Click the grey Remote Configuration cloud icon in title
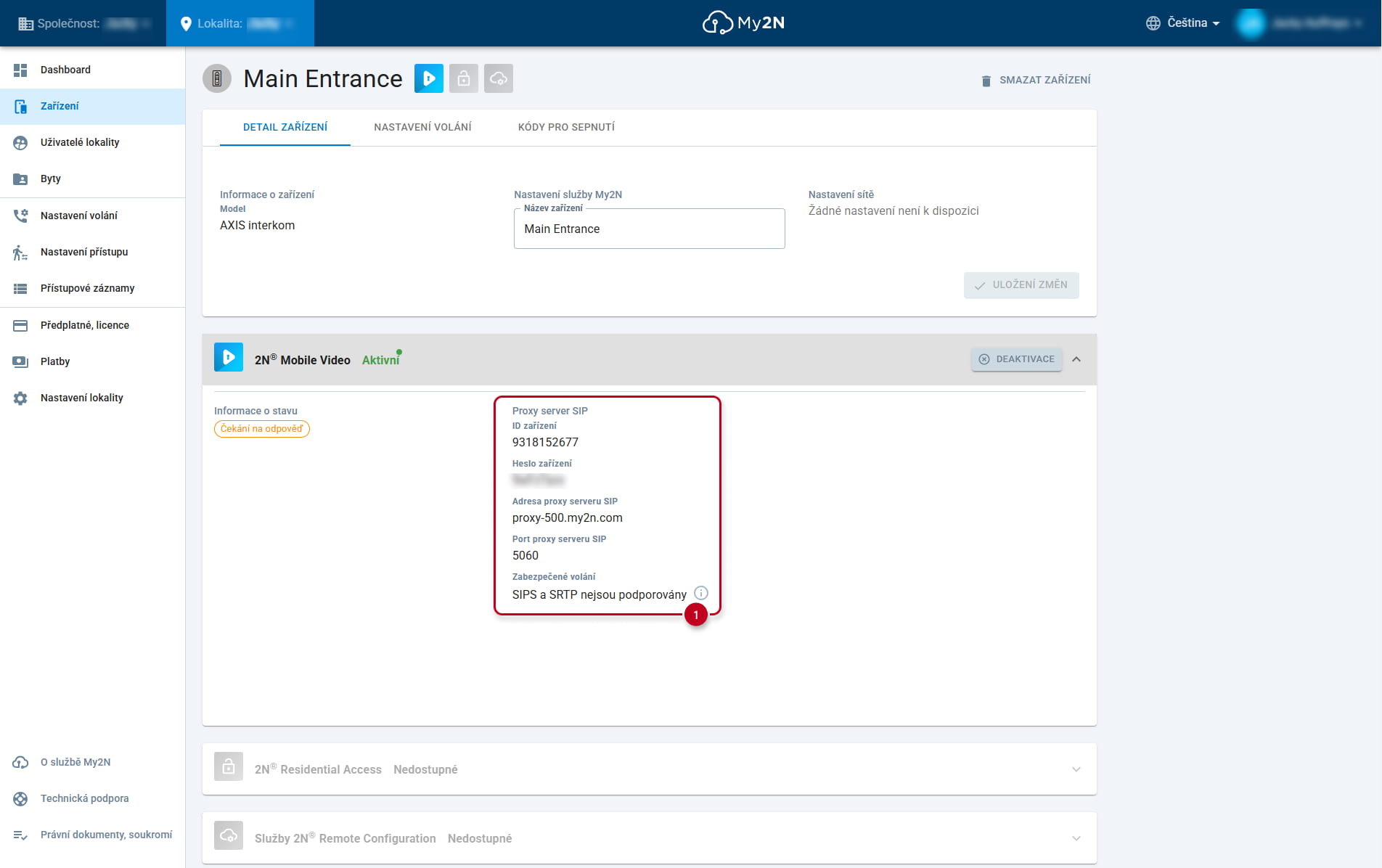 (x=499, y=78)
